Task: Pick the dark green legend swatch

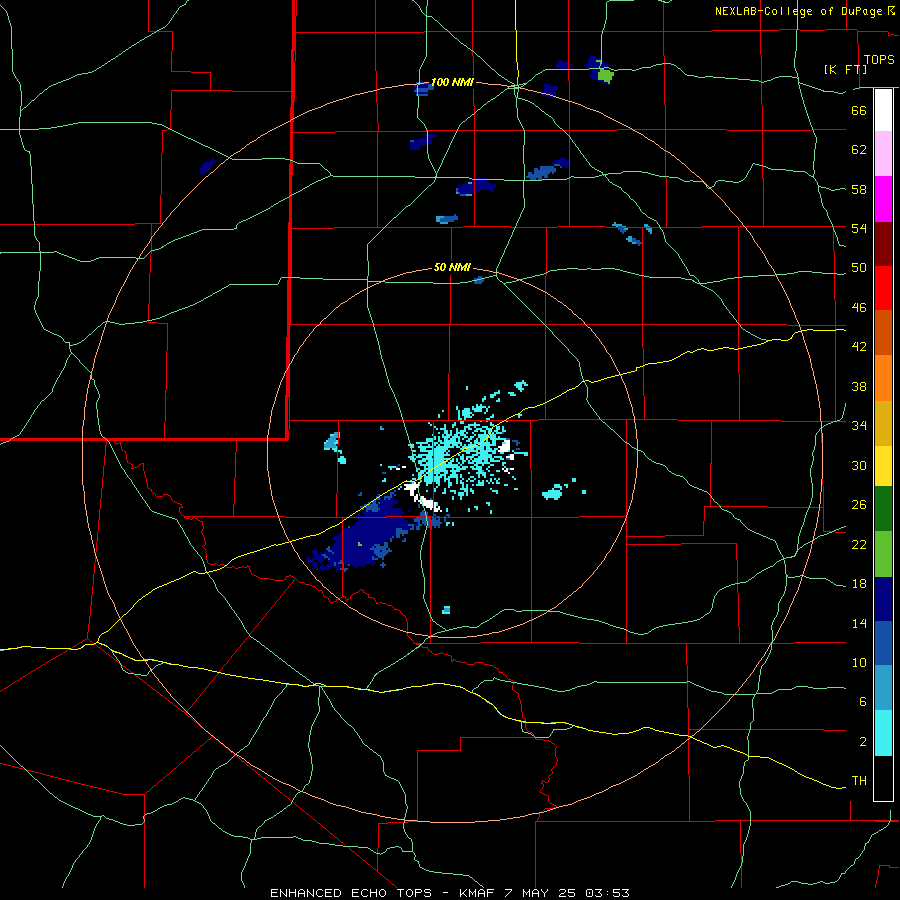Action: tap(883, 509)
